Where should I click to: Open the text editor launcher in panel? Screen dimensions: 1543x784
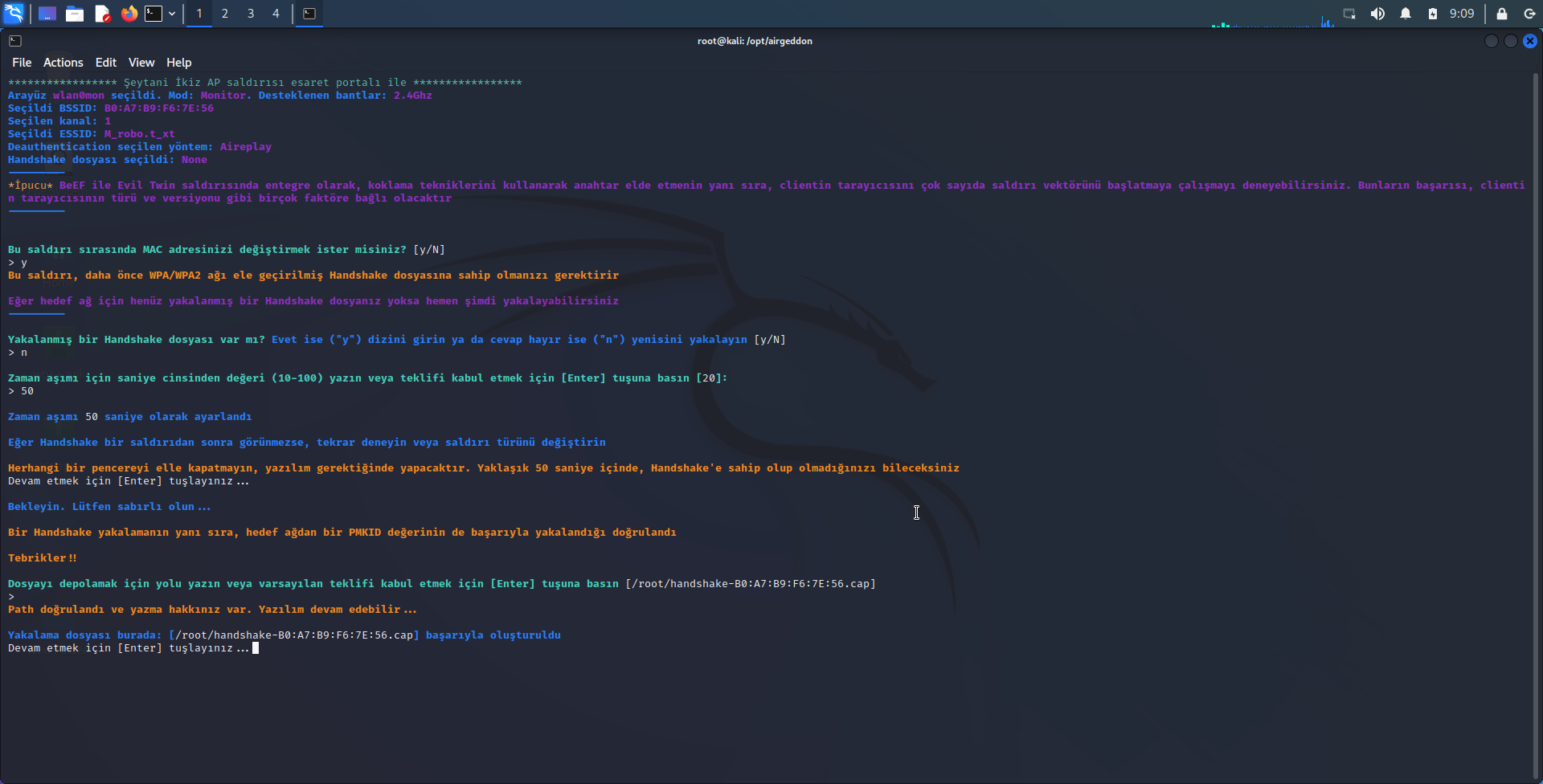(102, 14)
